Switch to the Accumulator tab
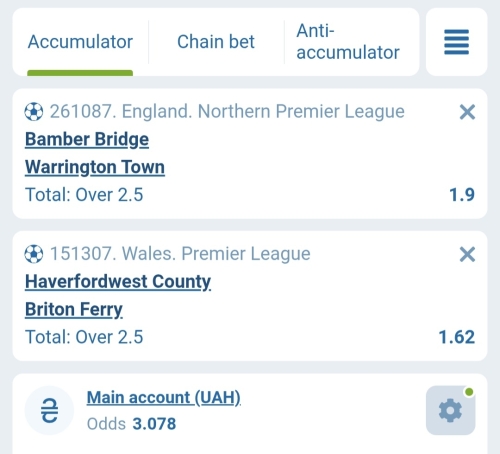 [x=80, y=42]
